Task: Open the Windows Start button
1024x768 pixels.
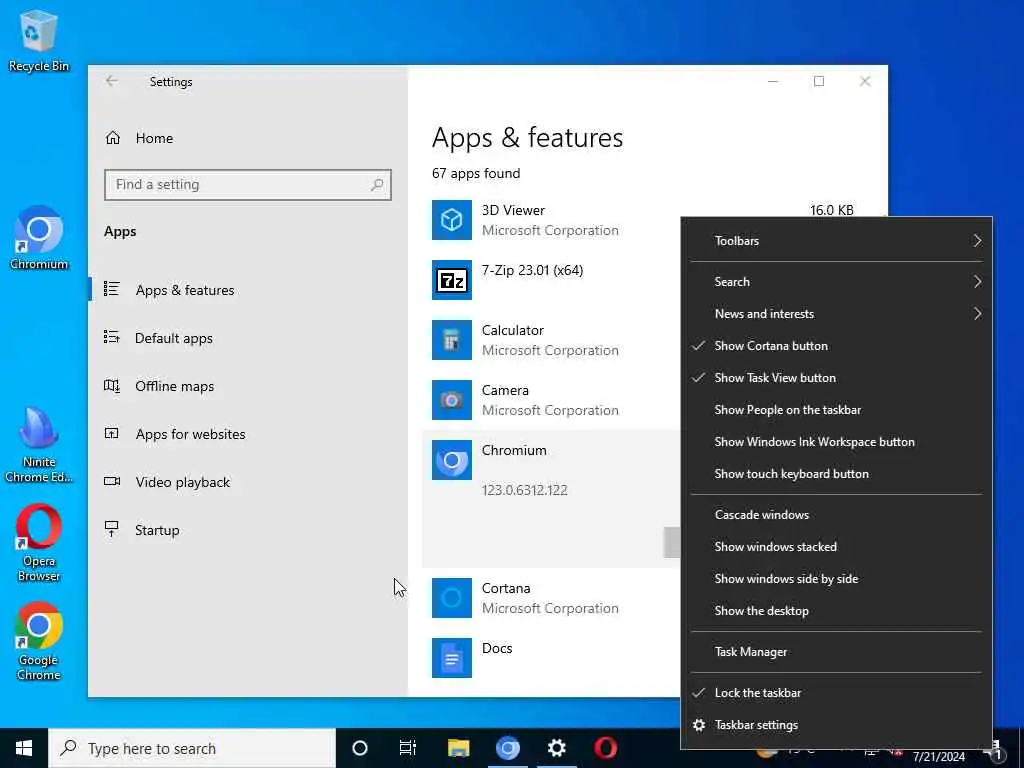Action: click(x=24, y=748)
